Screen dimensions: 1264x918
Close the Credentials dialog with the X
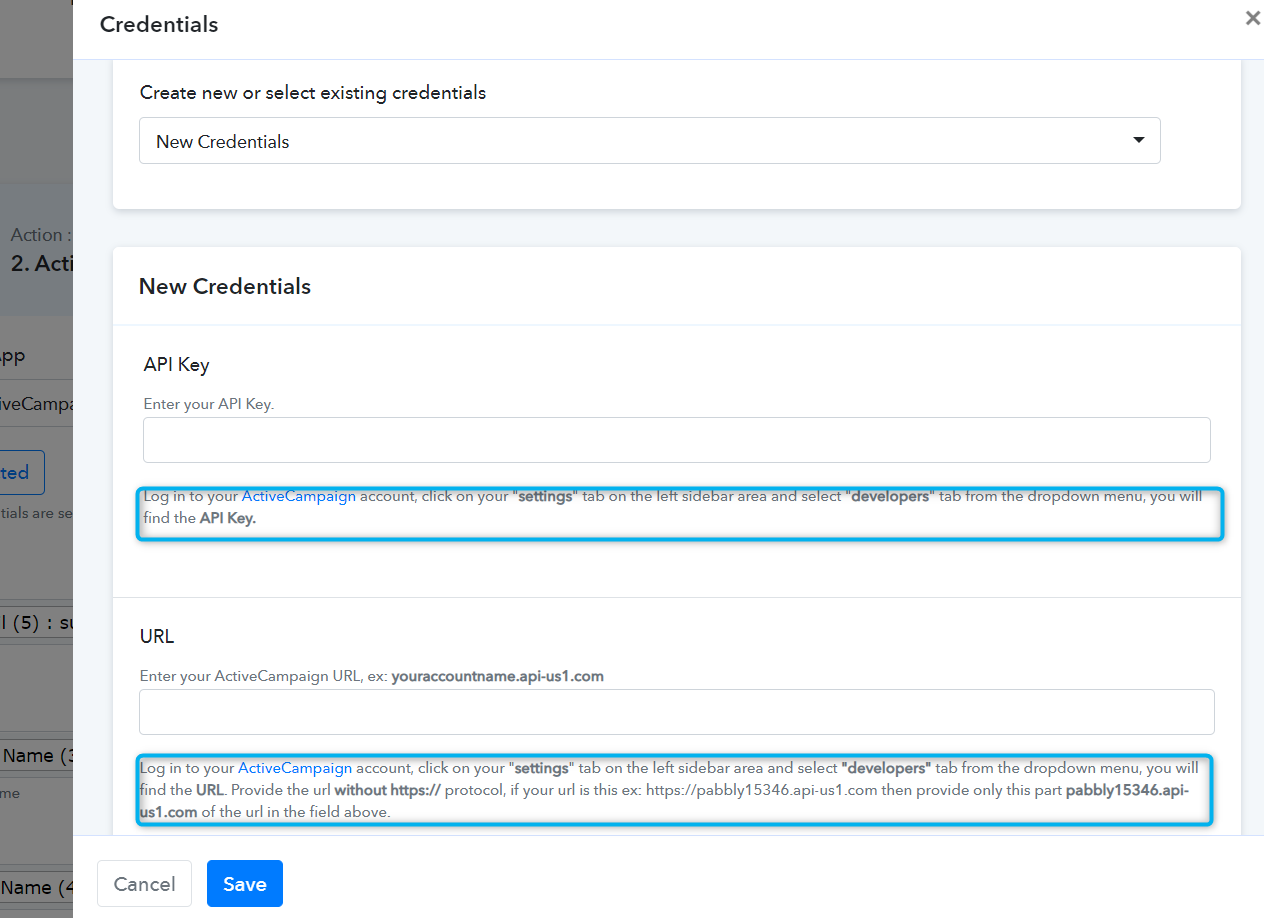pyautogui.click(x=1252, y=18)
